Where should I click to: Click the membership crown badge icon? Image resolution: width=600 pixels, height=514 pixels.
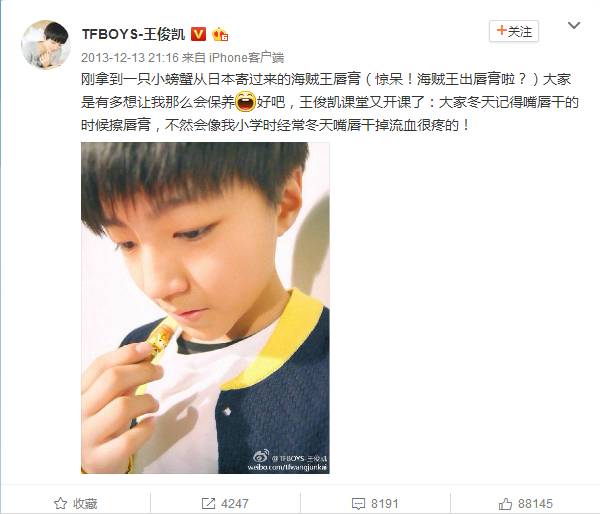220,35
